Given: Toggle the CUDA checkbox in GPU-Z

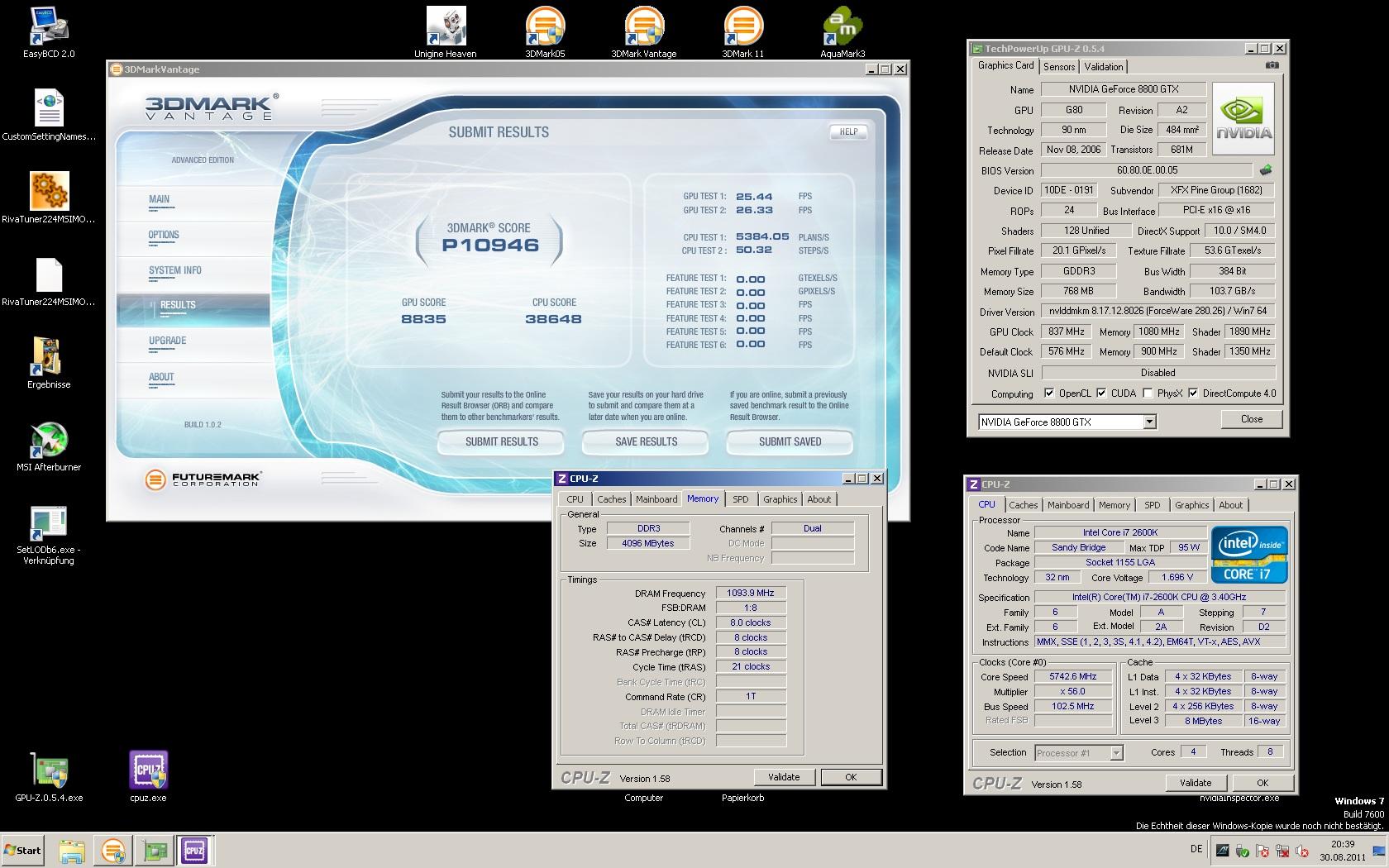Looking at the screenshot, I should (x=1101, y=393).
